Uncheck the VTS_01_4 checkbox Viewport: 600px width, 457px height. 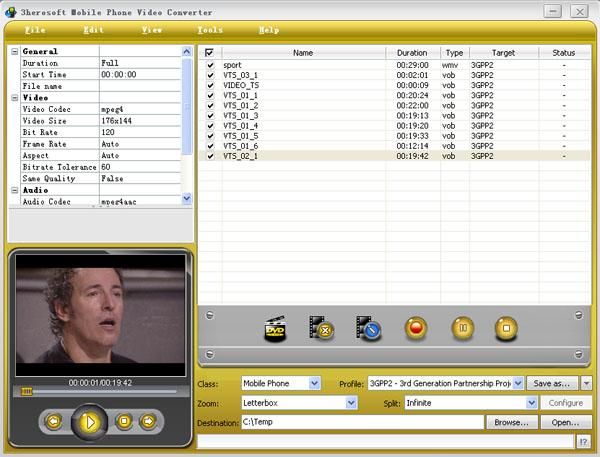[x=210, y=126]
